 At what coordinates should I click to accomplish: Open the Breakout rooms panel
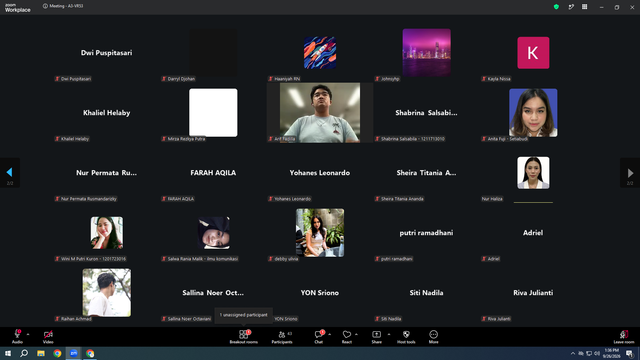click(243, 337)
